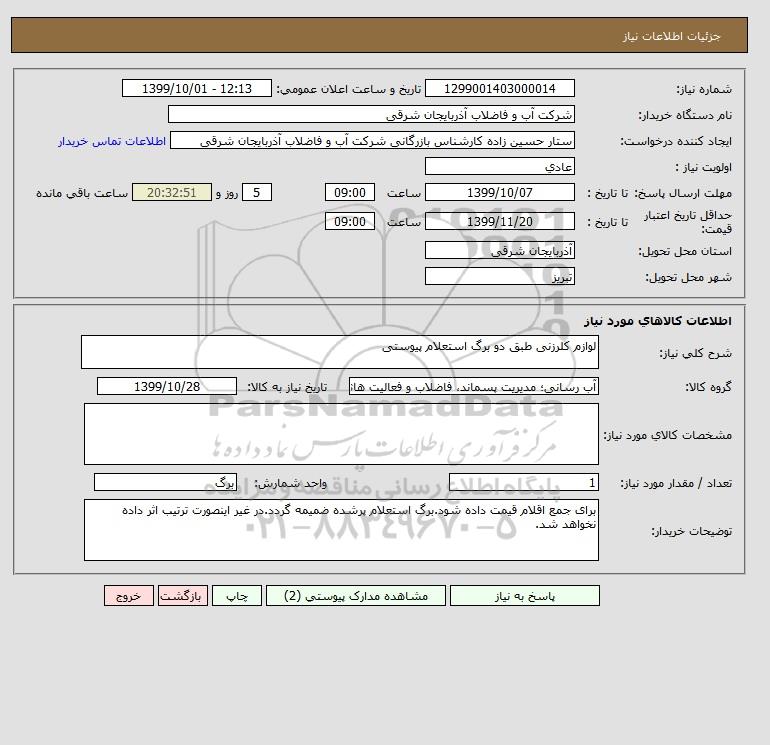
Task: Click label تاریخ و ساعت اعلان عمومی
Action: (x=349, y=89)
